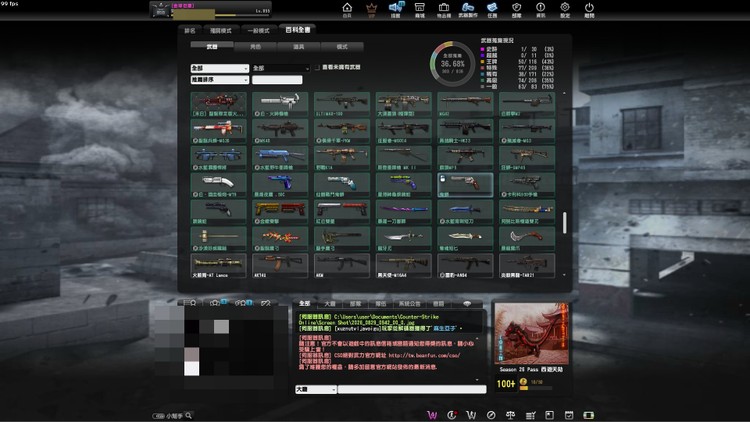The width and height of the screenshot is (750, 422).
Task: Select the M16A4 weapon card
Action: click(404, 266)
